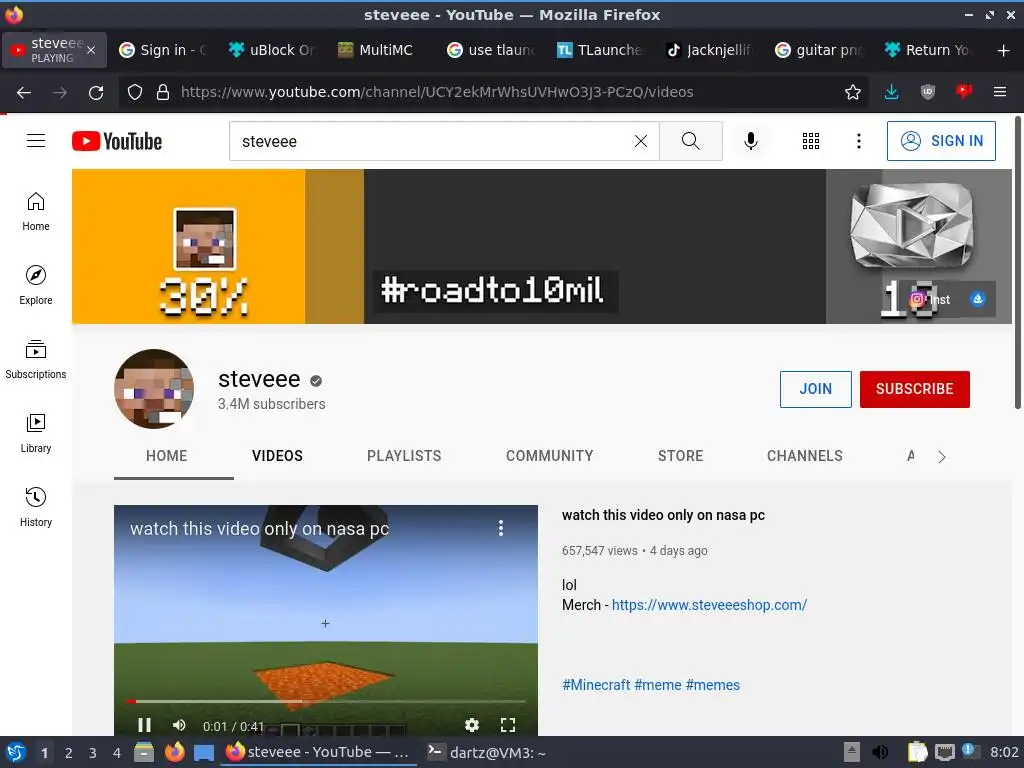
Task: Click the #memes hashtag
Action: click(712, 684)
